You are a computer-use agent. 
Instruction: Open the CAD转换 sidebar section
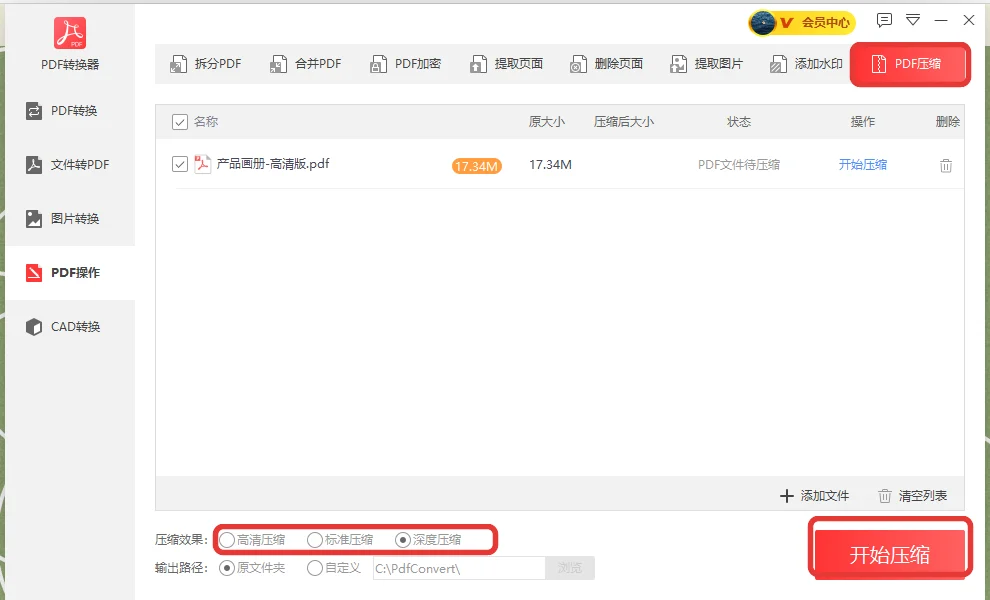[x=70, y=327]
